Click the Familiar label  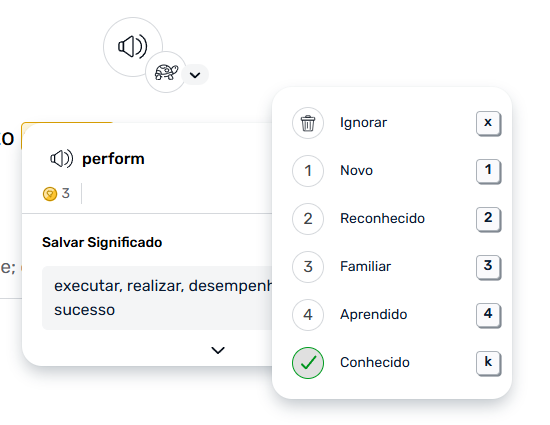tap(365, 267)
